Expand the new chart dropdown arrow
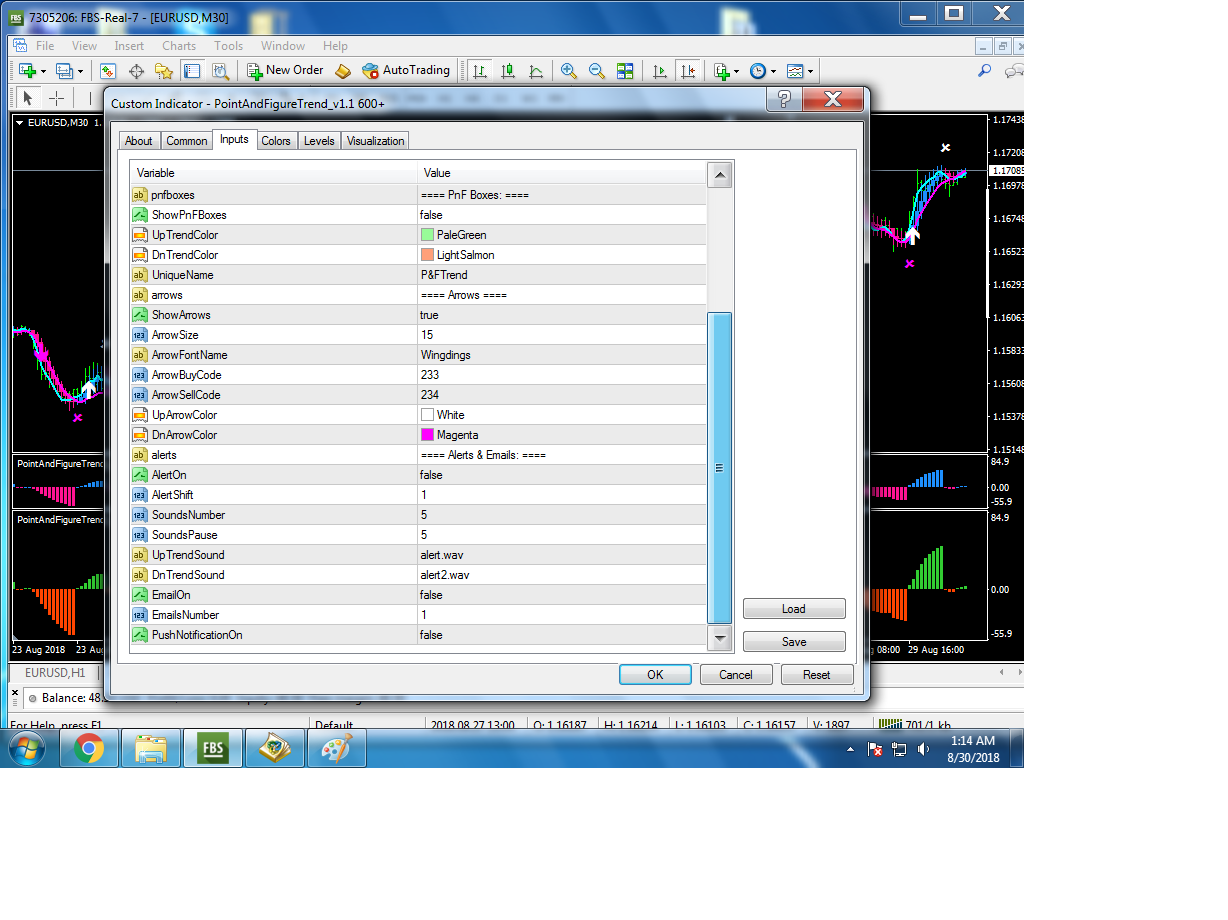This screenshot has height=920, width=1228. click(x=43, y=71)
